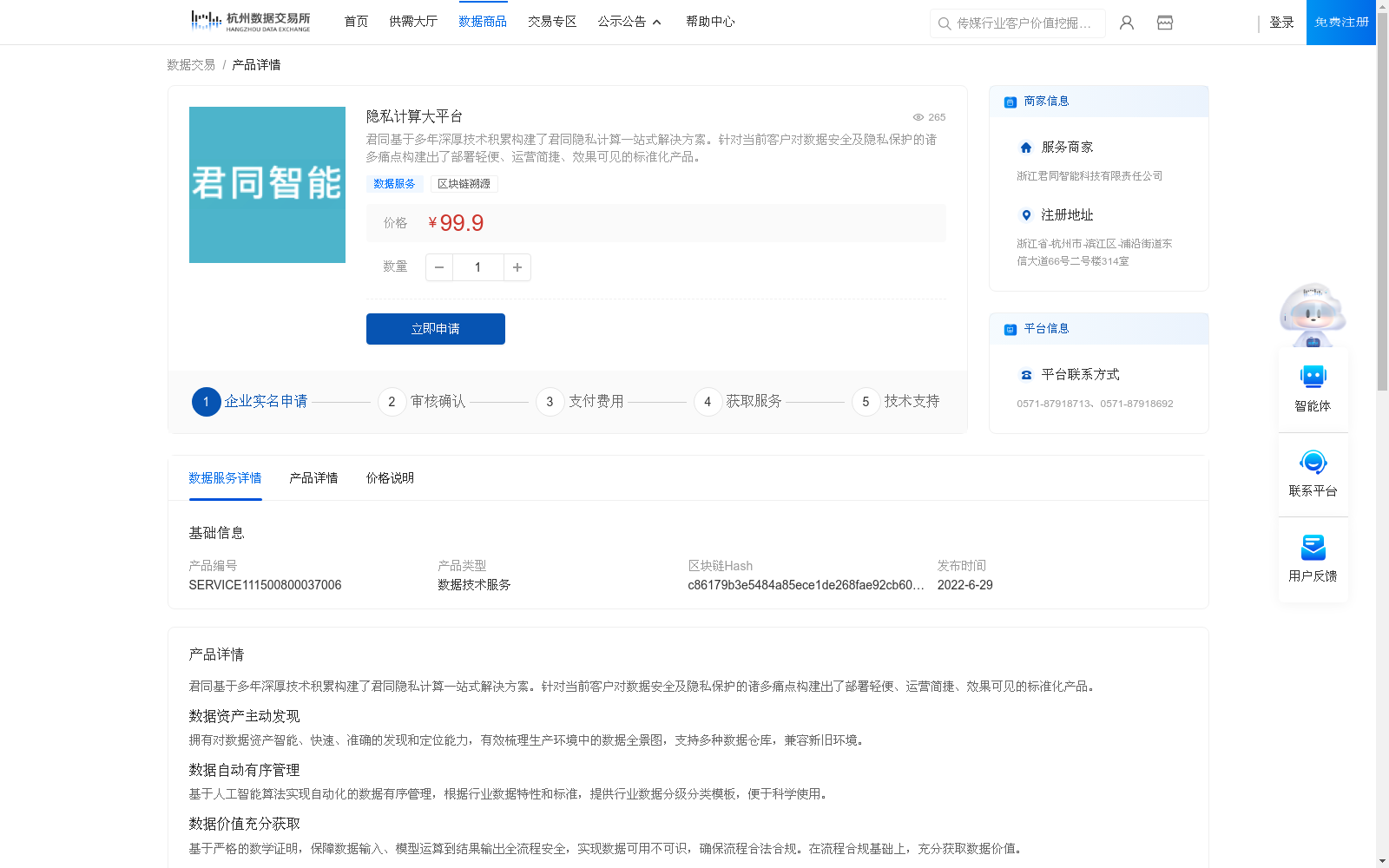Click step 2 审核确认
Screen dimensions: 1389x868
pyautogui.click(x=422, y=402)
